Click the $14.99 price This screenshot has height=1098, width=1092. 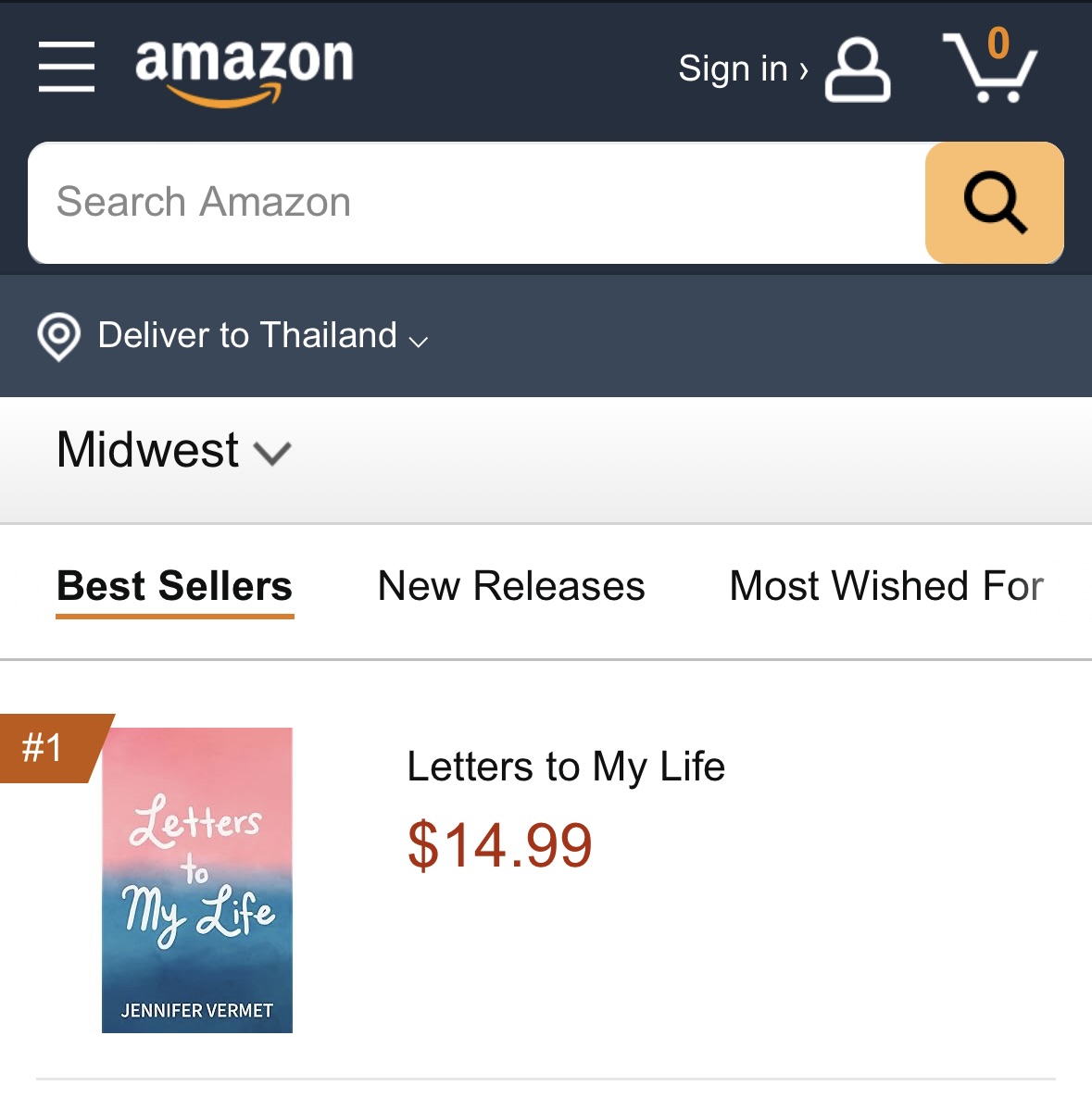click(x=500, y=845)
